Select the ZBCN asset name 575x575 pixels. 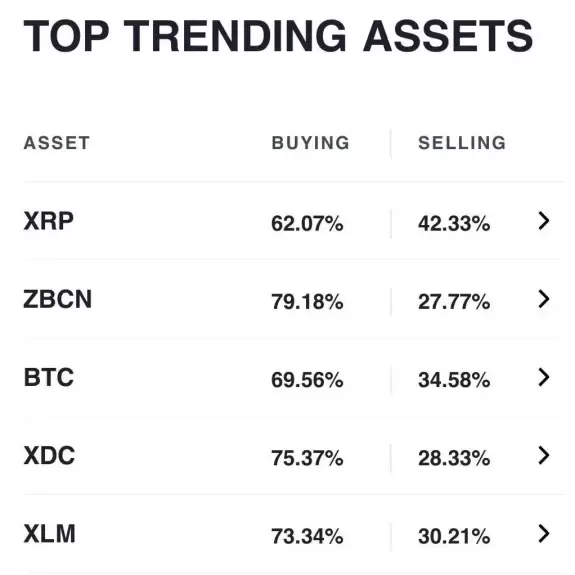click(x=58, y=299)
